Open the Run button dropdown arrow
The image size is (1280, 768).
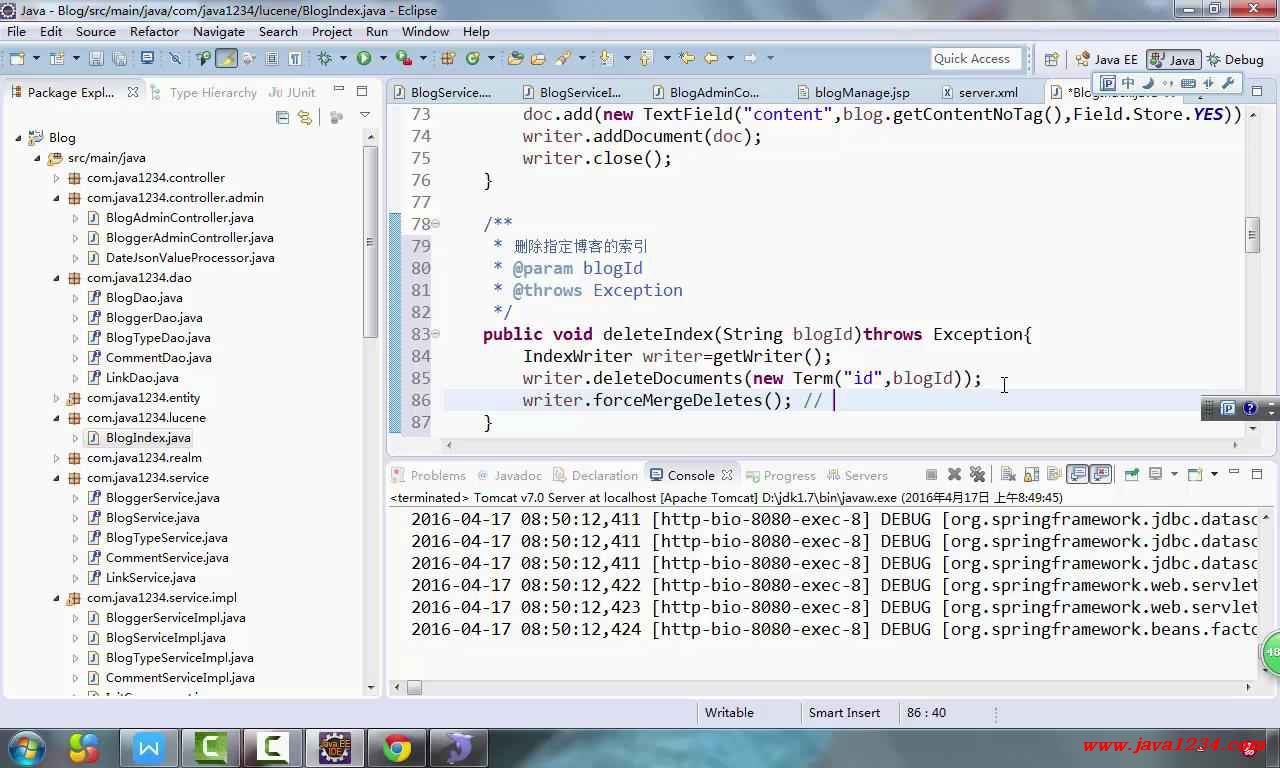point(383,58)
